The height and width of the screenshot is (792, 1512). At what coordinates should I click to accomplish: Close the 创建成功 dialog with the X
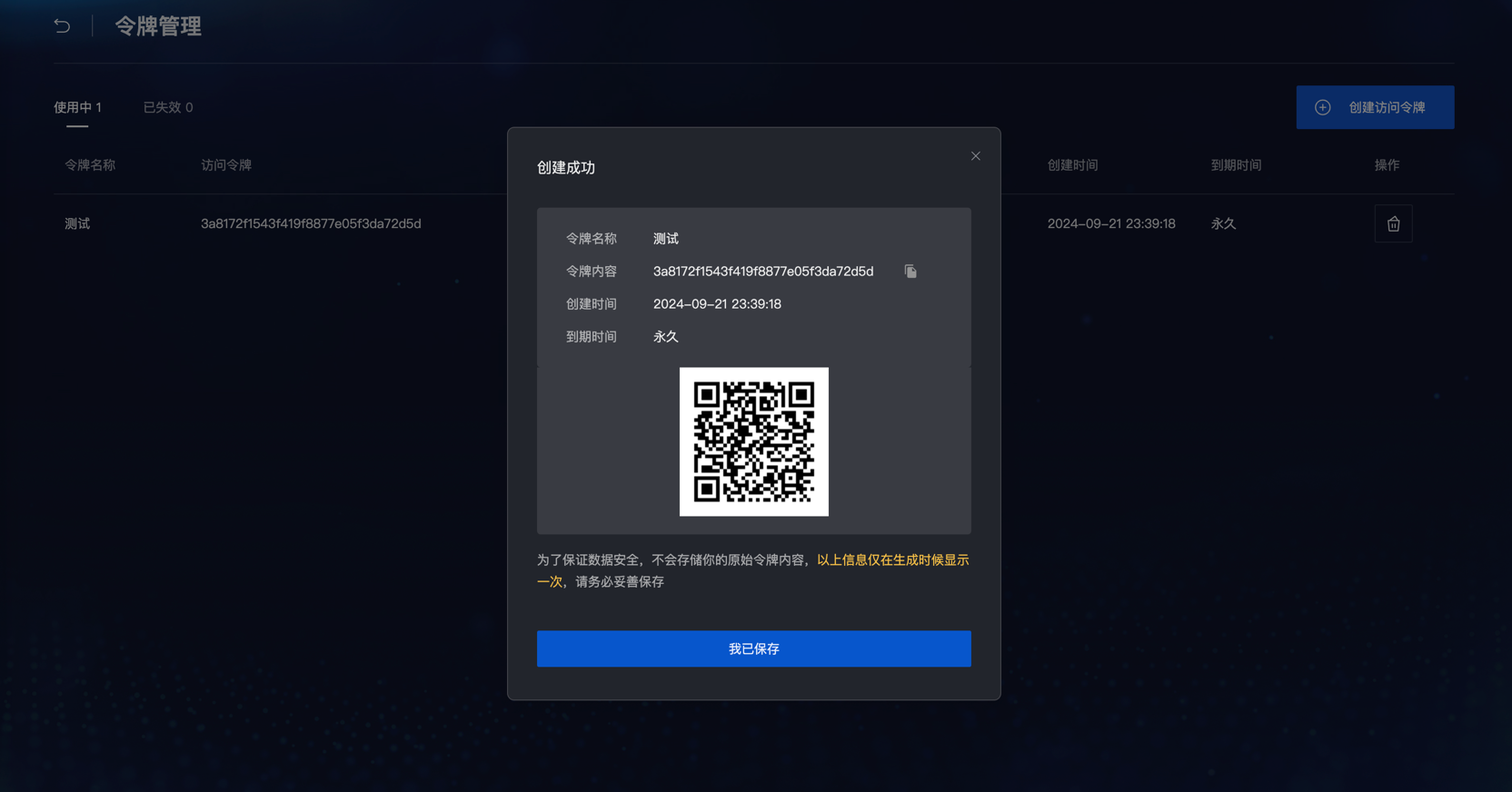(975, 156)
